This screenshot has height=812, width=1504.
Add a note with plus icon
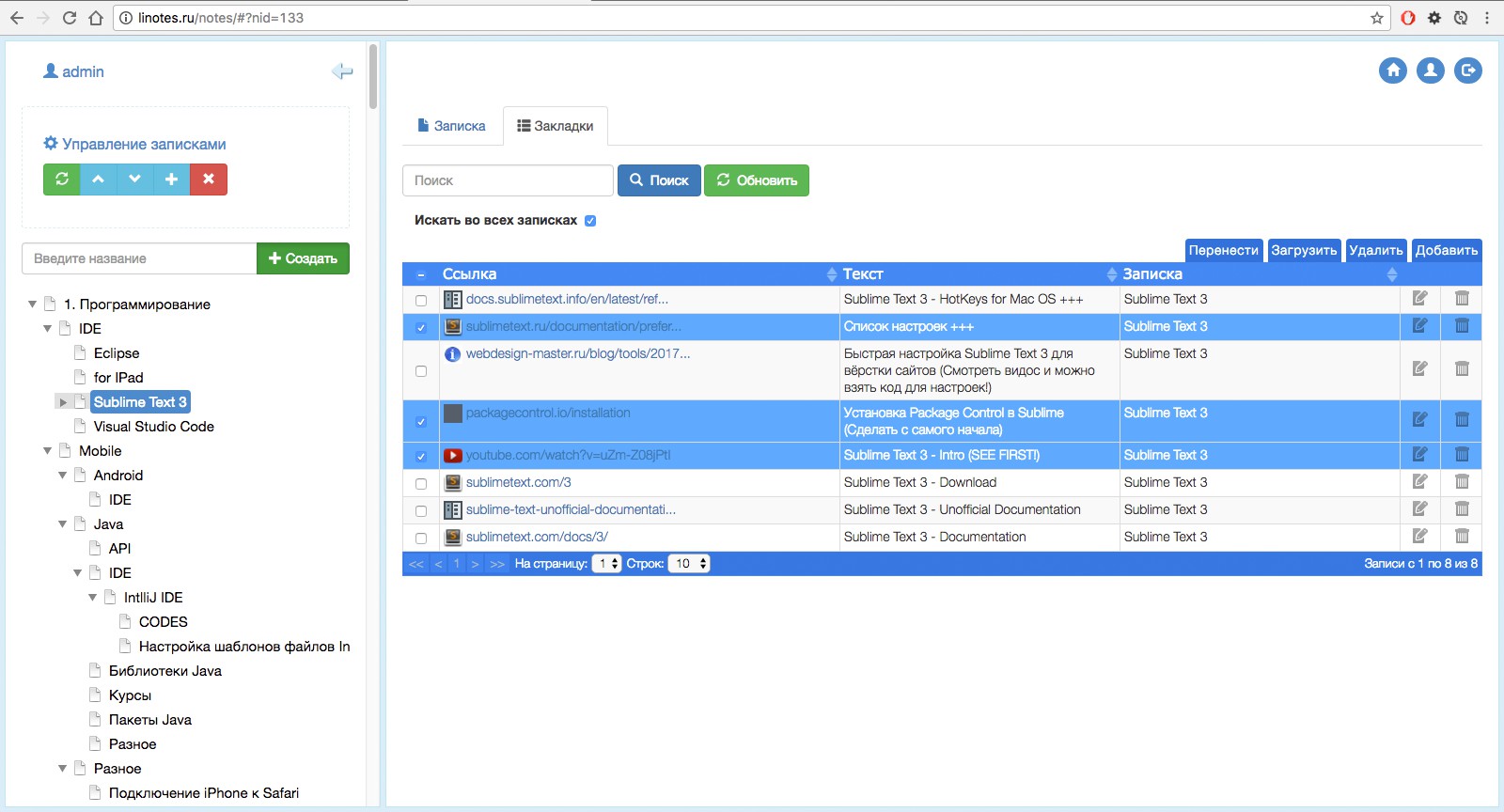(172, 179)
